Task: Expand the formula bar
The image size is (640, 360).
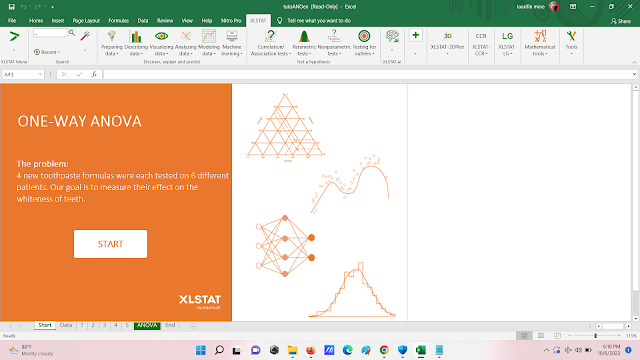Action: (634, 74)
